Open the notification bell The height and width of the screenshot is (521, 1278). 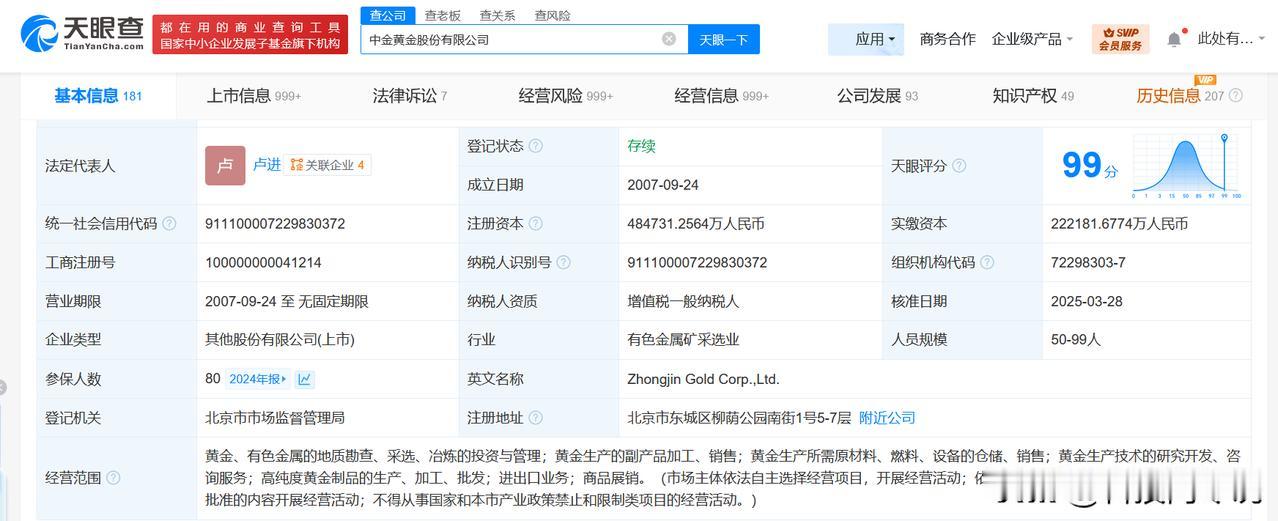click(1174, 39)
